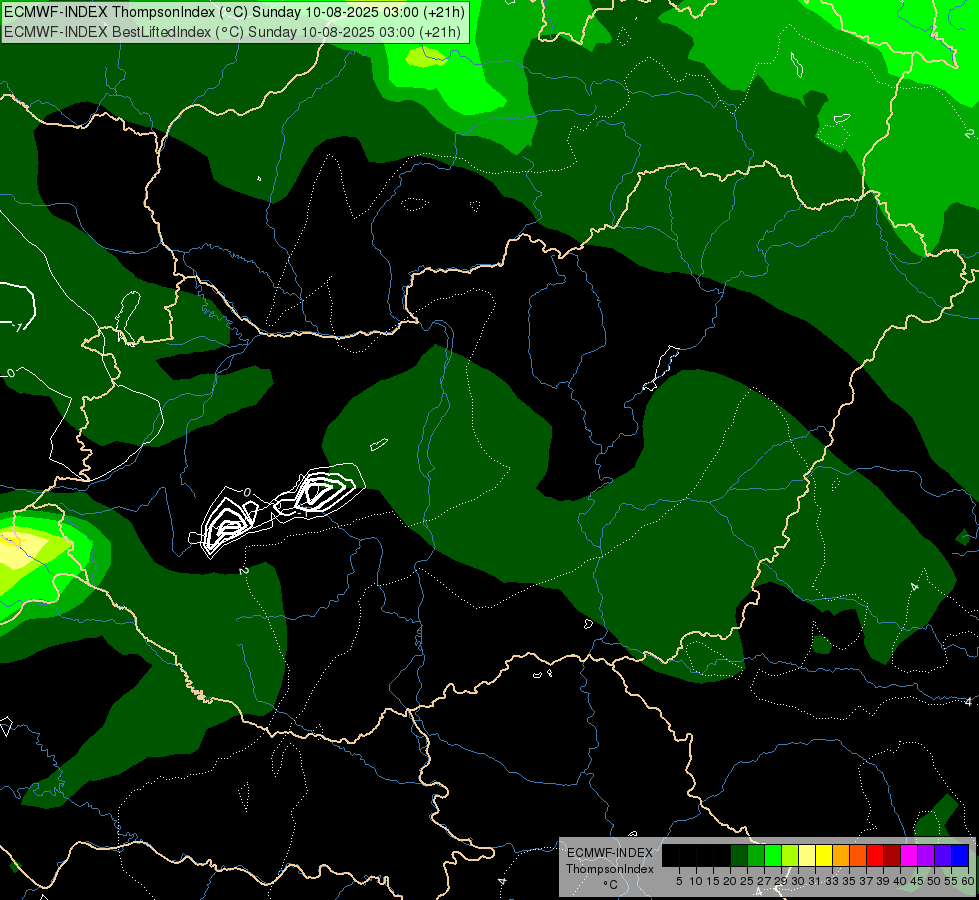Image resolution: width=979 pixels, height=900 pixels.
Task: Click the legend tick label 15
Action: [x=713, y=881]
